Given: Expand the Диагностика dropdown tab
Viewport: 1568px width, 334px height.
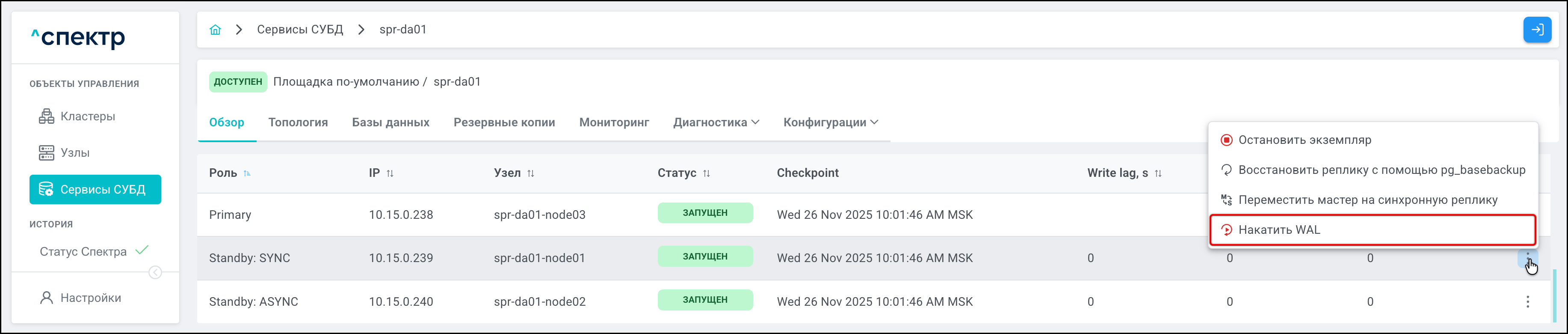Looking at the screenshot, I should [716, 122].
